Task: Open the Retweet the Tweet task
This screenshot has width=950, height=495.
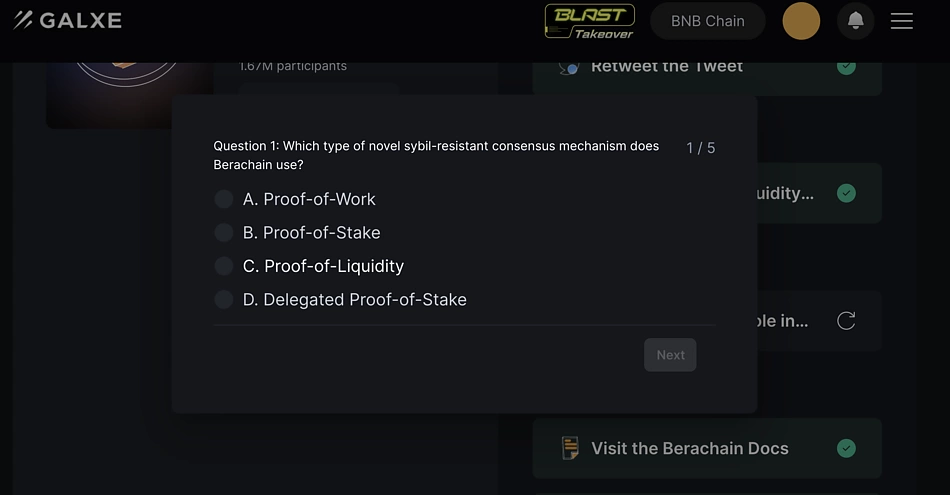Action: click(x=707, y=71)
